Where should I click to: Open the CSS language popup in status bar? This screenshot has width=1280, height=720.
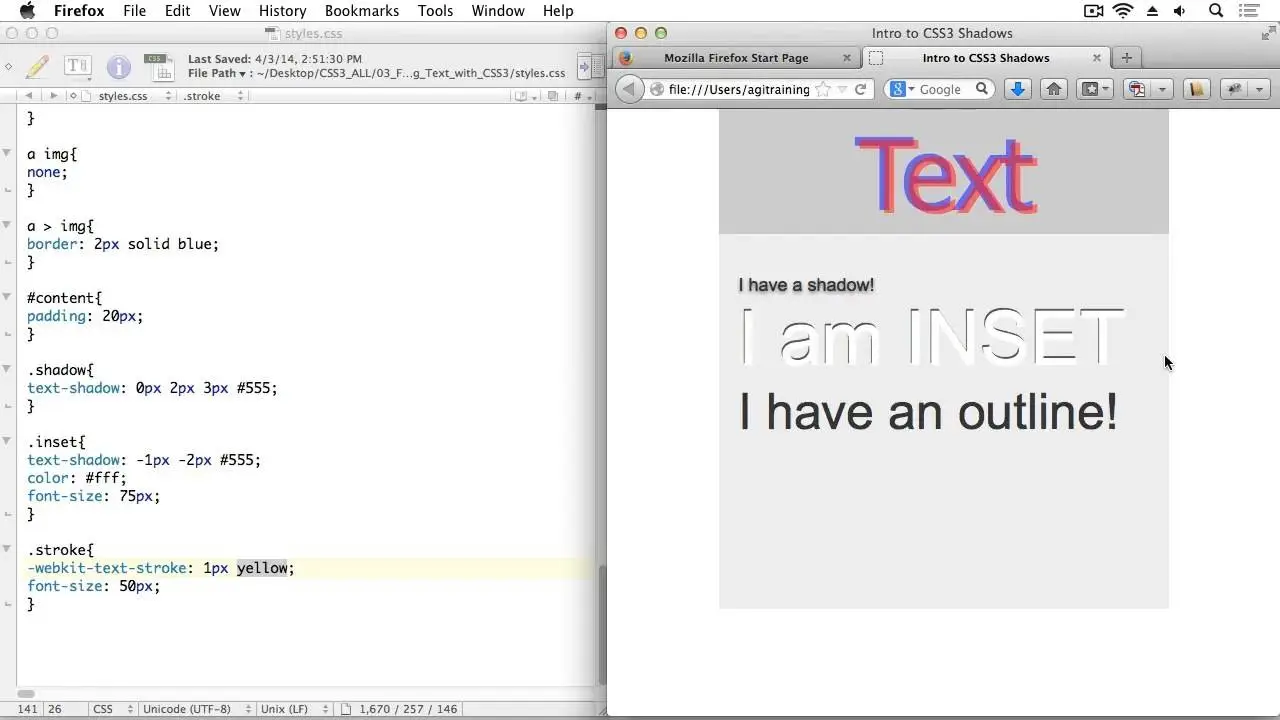click(x=111, y=709)
